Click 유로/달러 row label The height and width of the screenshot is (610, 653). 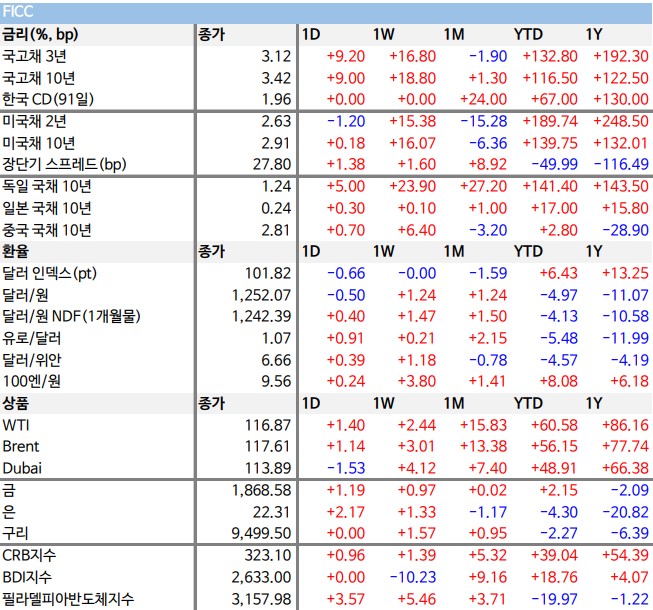click(x=32, y=338)
